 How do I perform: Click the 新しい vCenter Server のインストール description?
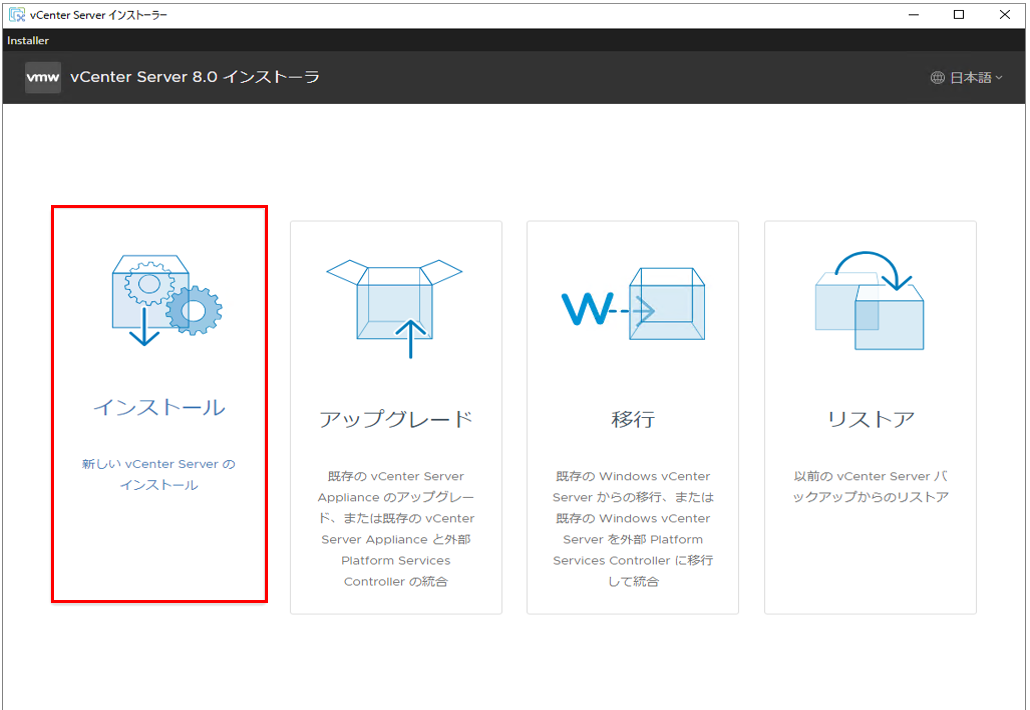point(159,474)
